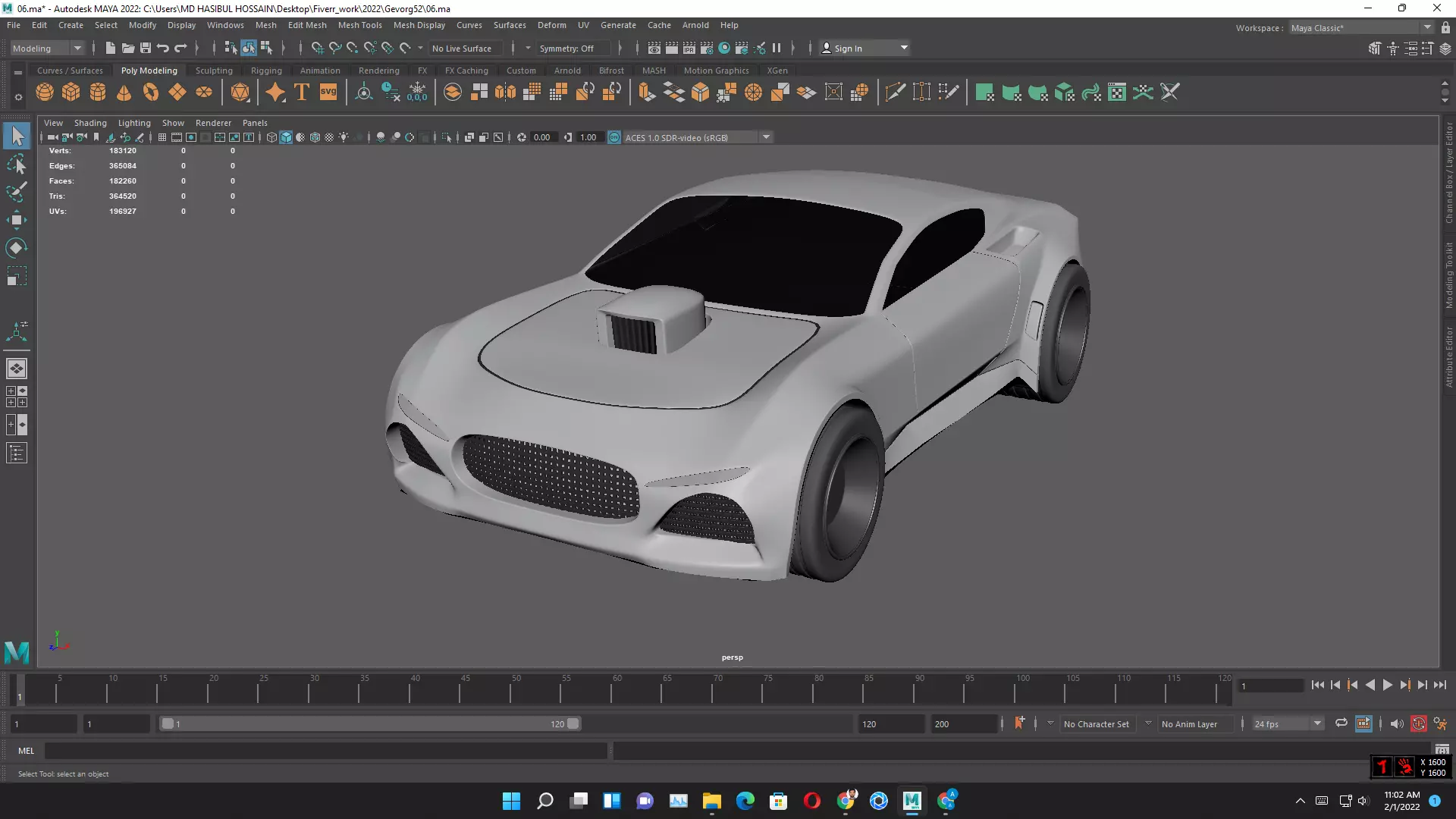Click the SVG tool shelf icon
Image resolution: width=1456 pixels, height=819 pixels.
328,93
